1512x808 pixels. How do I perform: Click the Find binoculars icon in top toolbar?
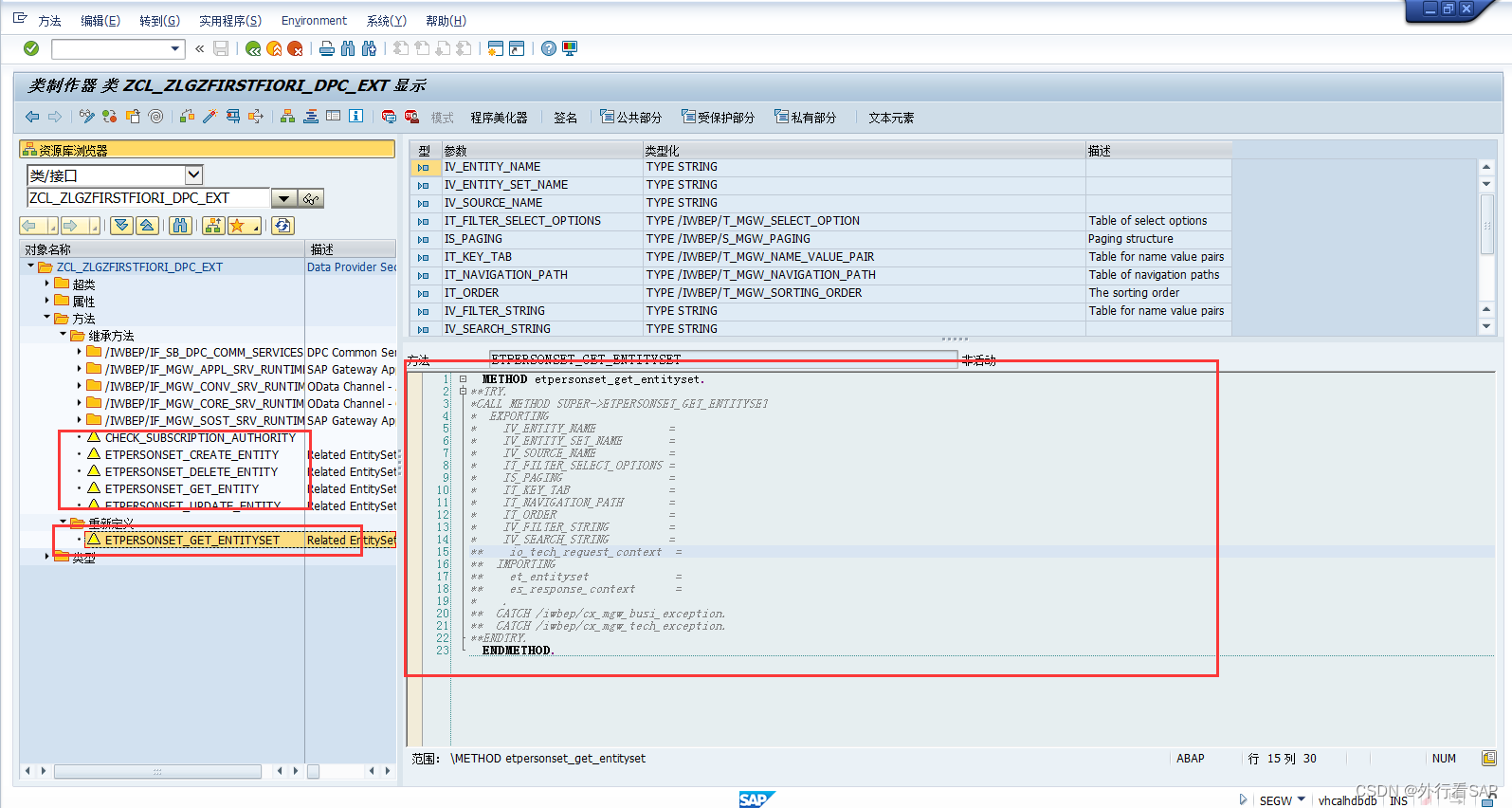[x=348, y=48]
